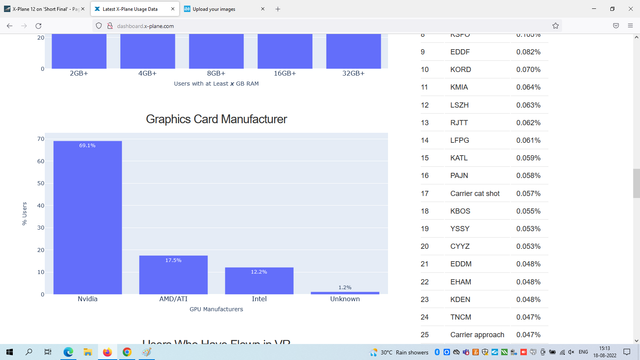Screen dimensions: 640x360
Task: Click the site padlock icon
Action: [109, 26]
